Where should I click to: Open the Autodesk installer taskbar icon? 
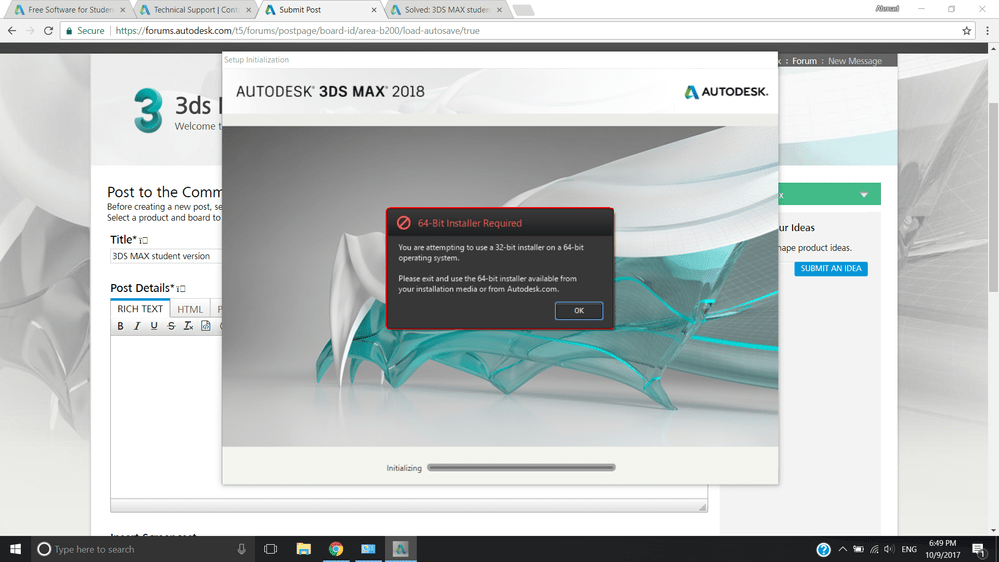(400, 549)
